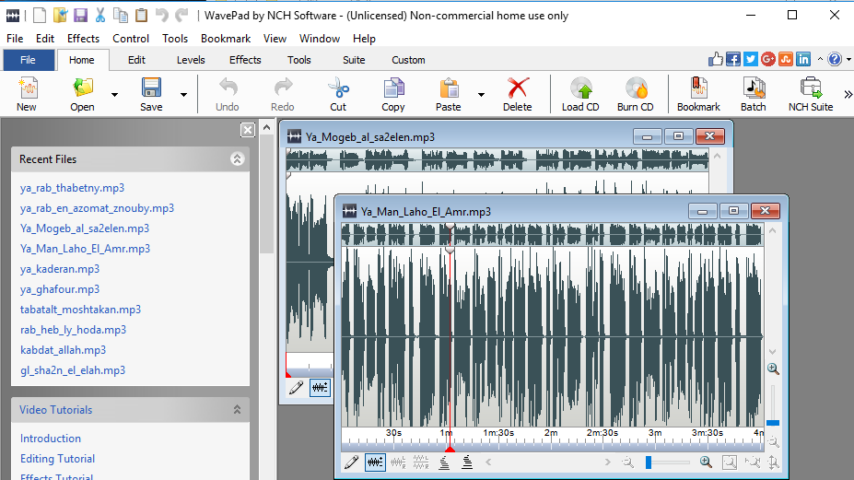Close the side panel with its X

[x=248, y=130]
